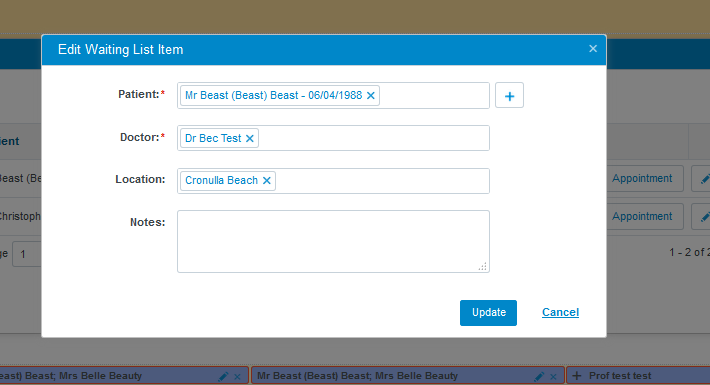The image size is (710, 385).
Task: Remove Dr Bec Test tag
Action: (x=249, y=139)
